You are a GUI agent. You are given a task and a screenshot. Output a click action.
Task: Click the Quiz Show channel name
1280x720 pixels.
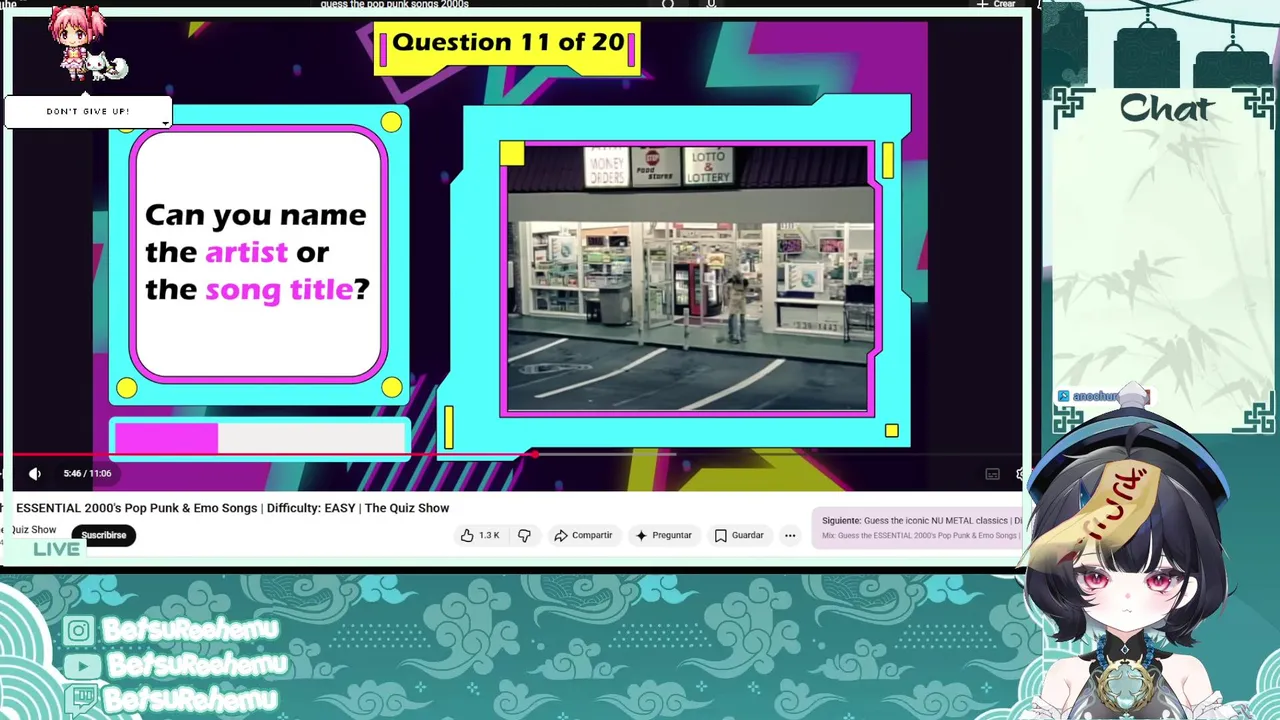(32, 530)
